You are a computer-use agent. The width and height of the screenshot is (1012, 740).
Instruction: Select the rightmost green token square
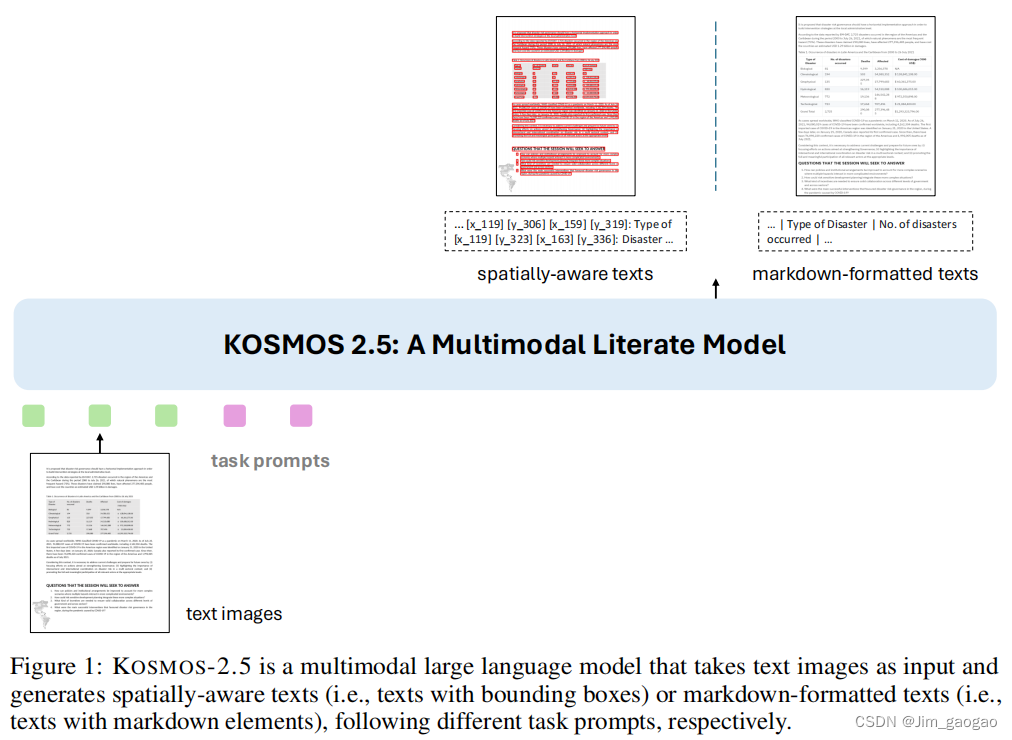pyautogui.click(x=166, y=415)
